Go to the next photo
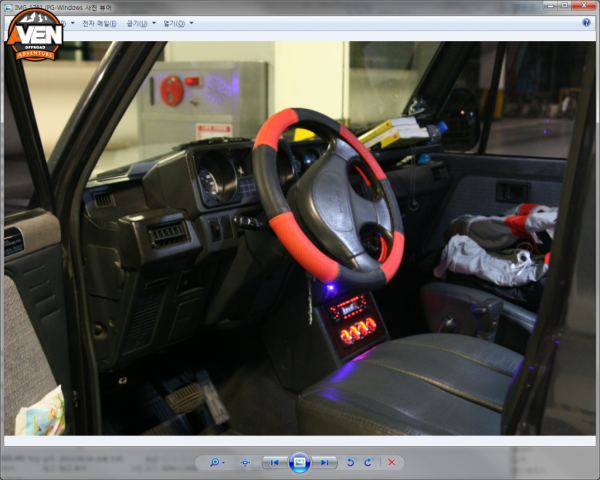 tap(324, 462)
